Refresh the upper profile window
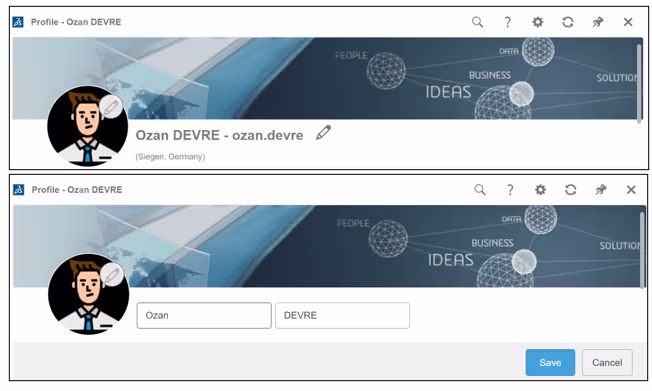Viewport: 652px width, 391px height. tap(568, 22)
